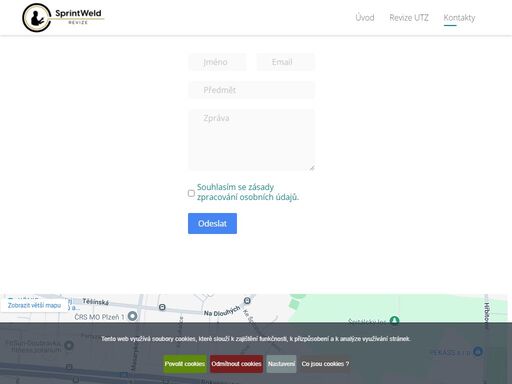This screenshot has width=512, height=384.
Task: Select the green park marker on map
Action: click(x=394, y=320)
